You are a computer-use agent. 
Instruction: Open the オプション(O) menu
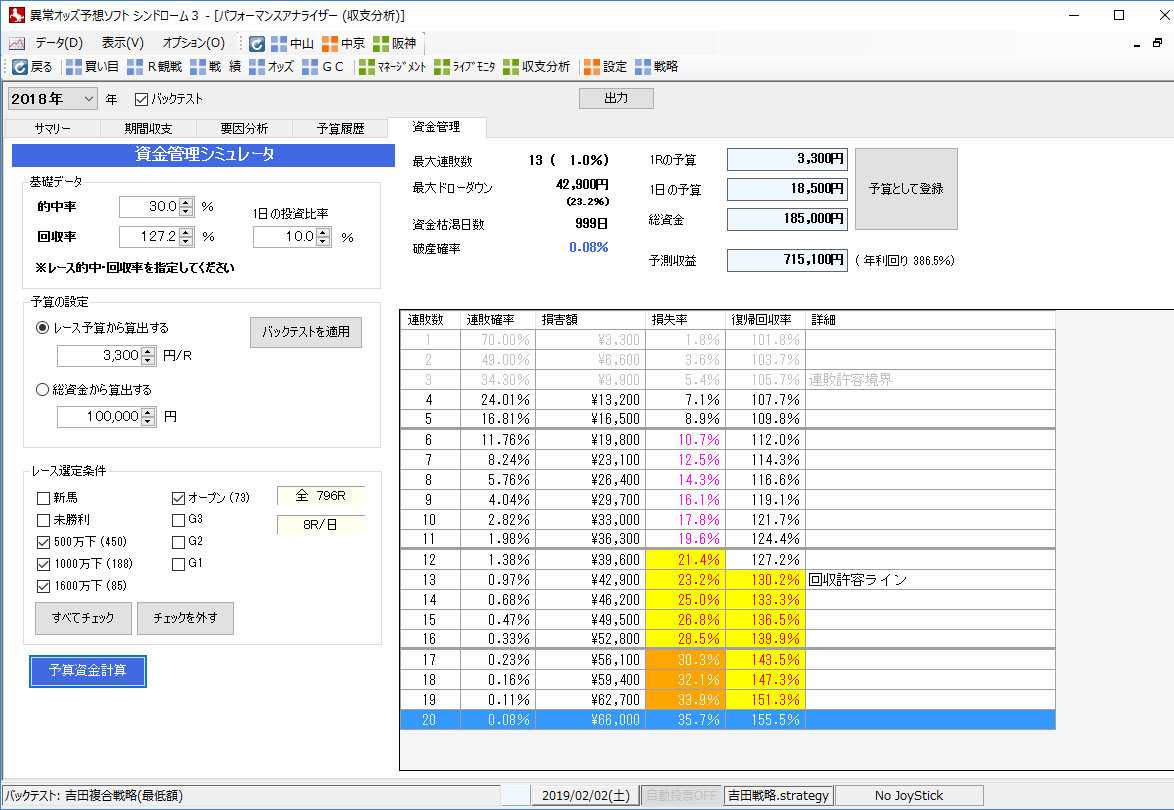[194, 43]
